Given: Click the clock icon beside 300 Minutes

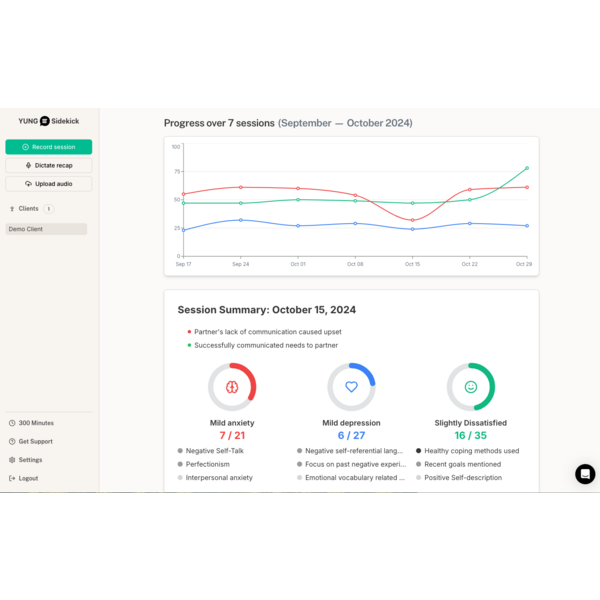Looking at the screenshot, I should pyautogui.click(x=12, y=423).
